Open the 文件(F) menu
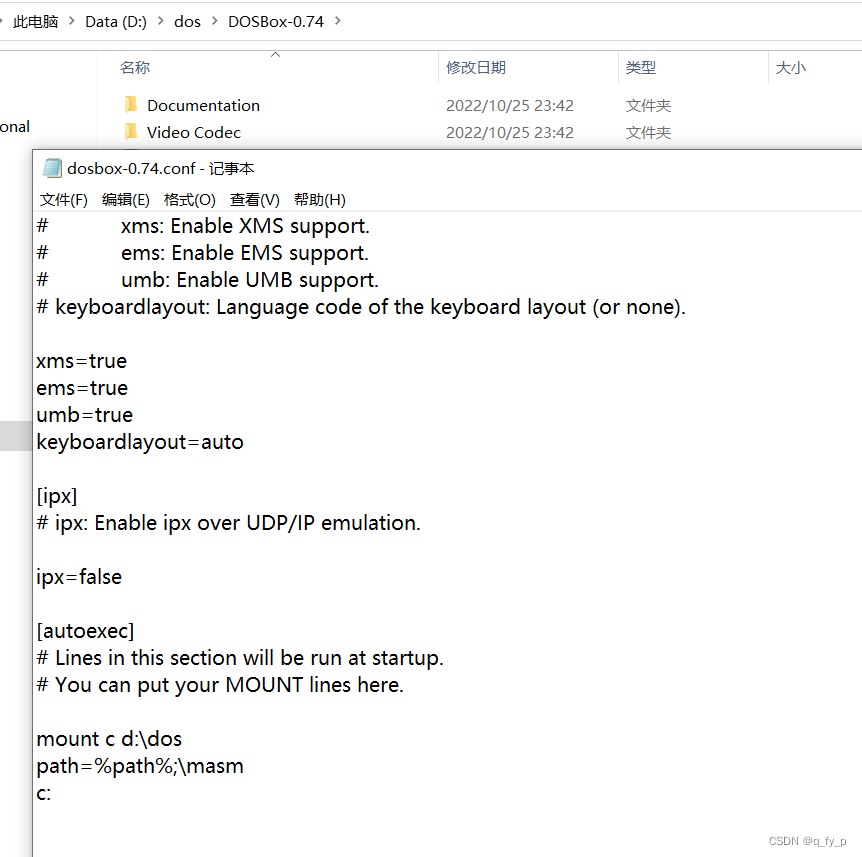 pos(63,199)
